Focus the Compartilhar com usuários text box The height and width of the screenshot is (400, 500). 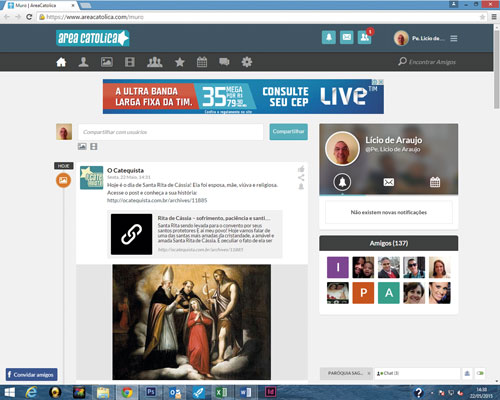[171, 132]
